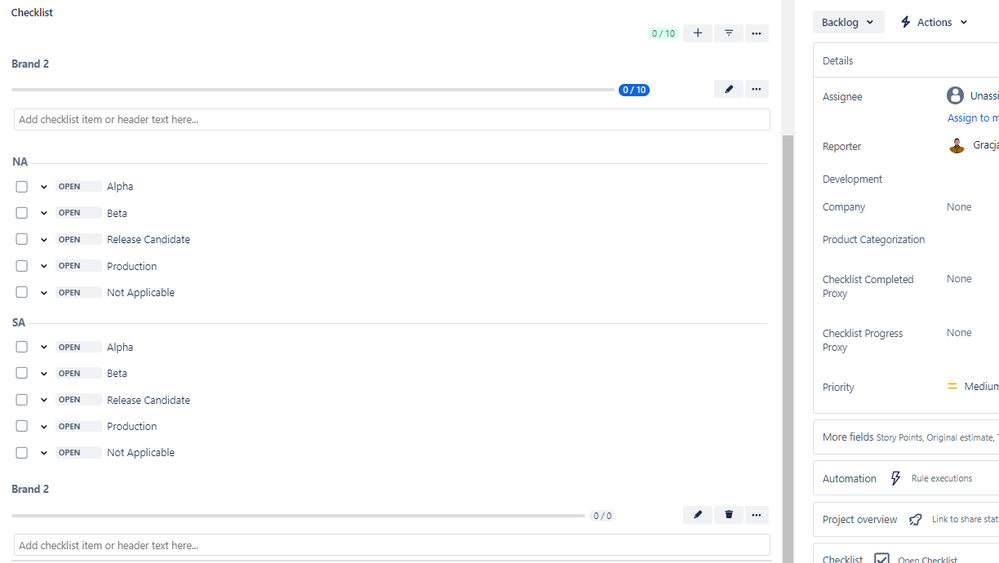Click the Company field value None
This screenshot has width=999, height=563.
(x=959, y=207)
